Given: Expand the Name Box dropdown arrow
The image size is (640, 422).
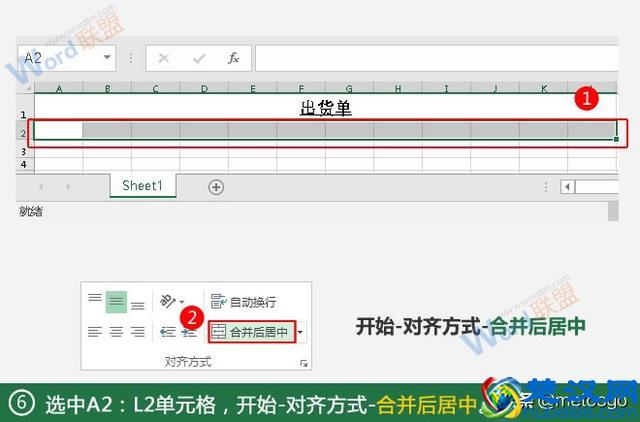Looking at the screenshot, I should [107, 58].
